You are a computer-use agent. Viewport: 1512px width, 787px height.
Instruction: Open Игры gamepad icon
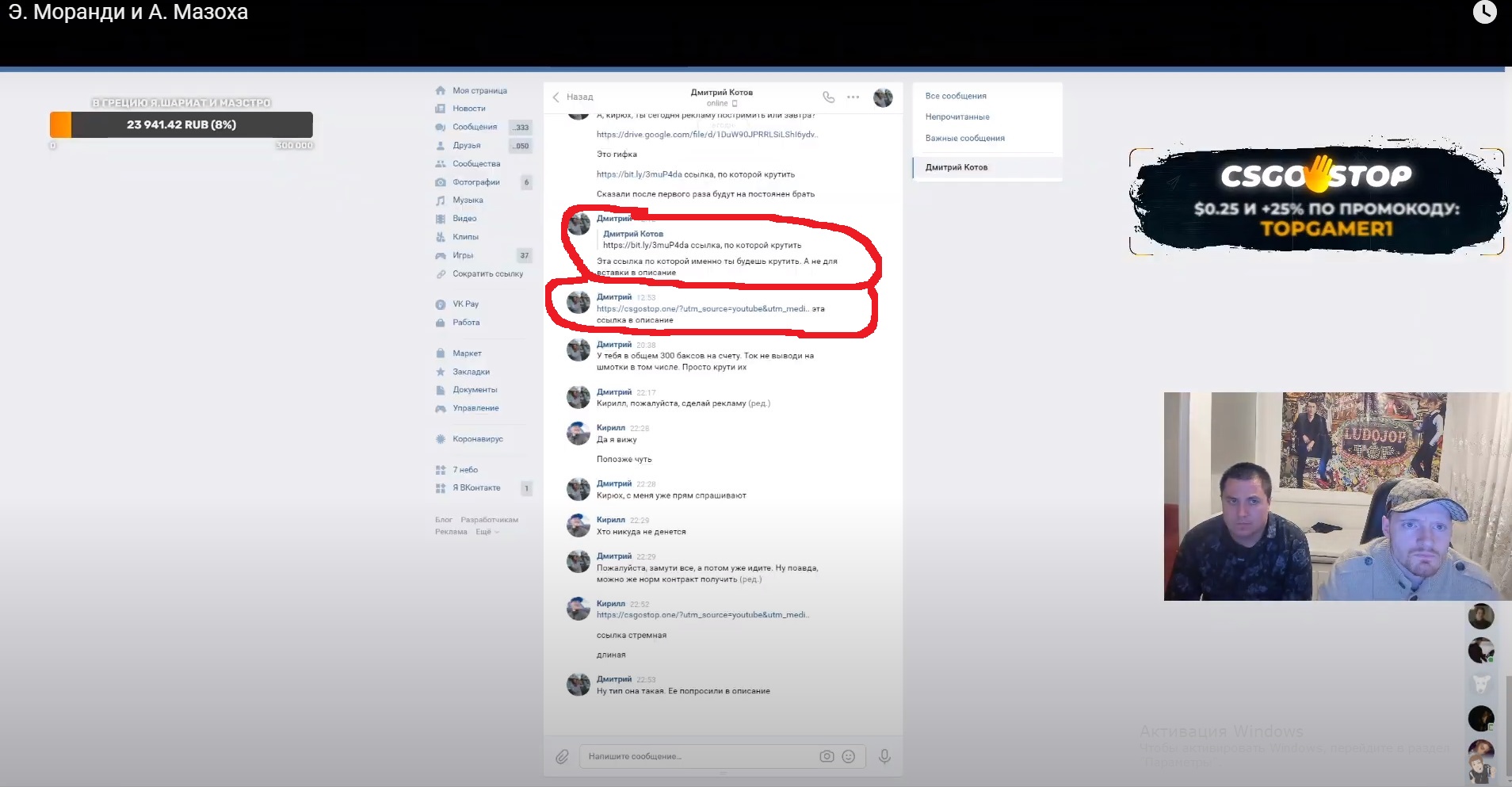click(x=441, y=255)
